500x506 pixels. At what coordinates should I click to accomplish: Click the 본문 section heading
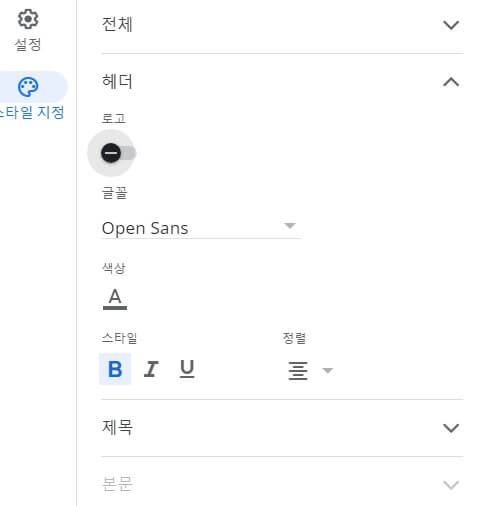click(x=117, y=484)
